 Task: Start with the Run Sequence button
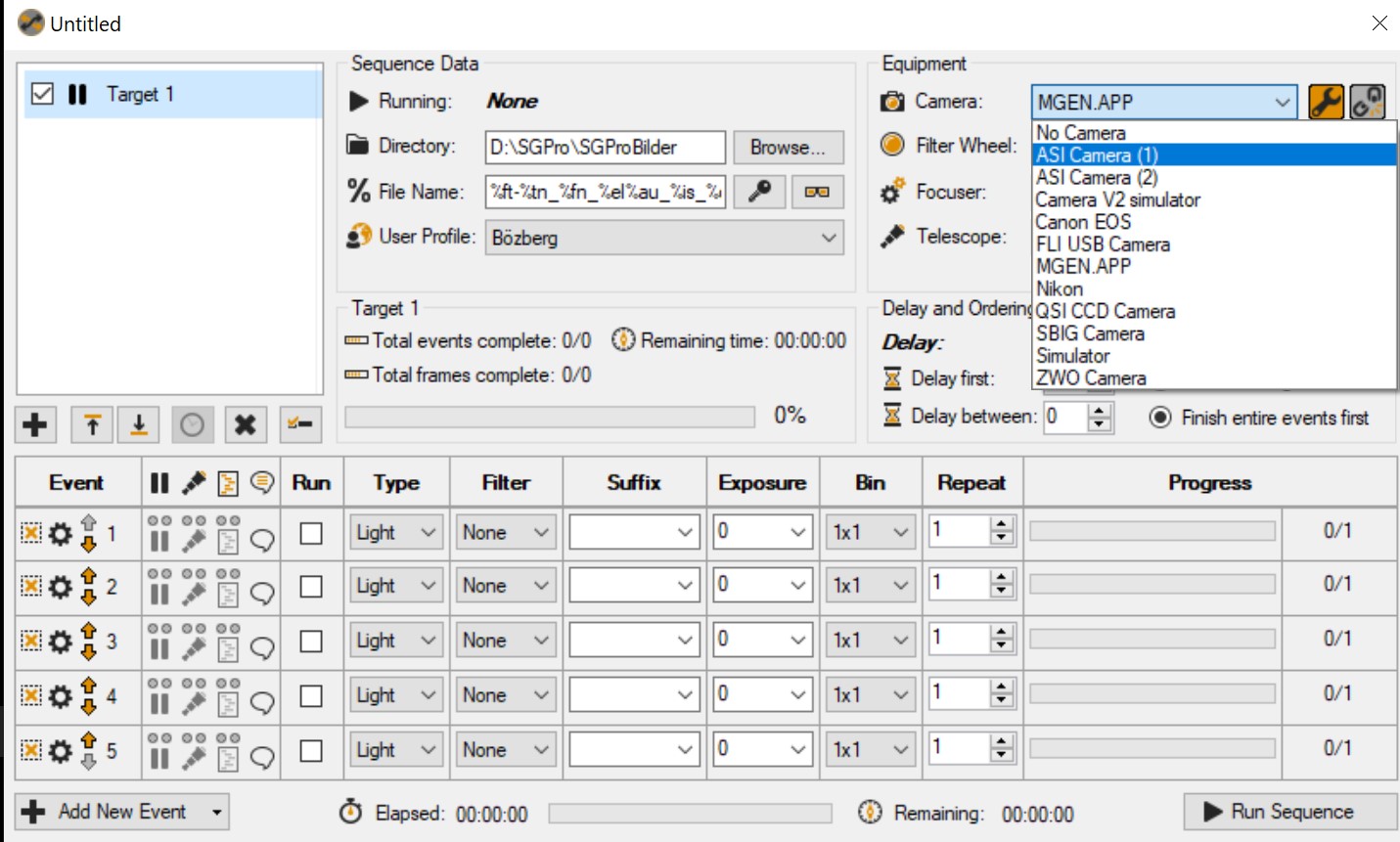(1290, 812)
